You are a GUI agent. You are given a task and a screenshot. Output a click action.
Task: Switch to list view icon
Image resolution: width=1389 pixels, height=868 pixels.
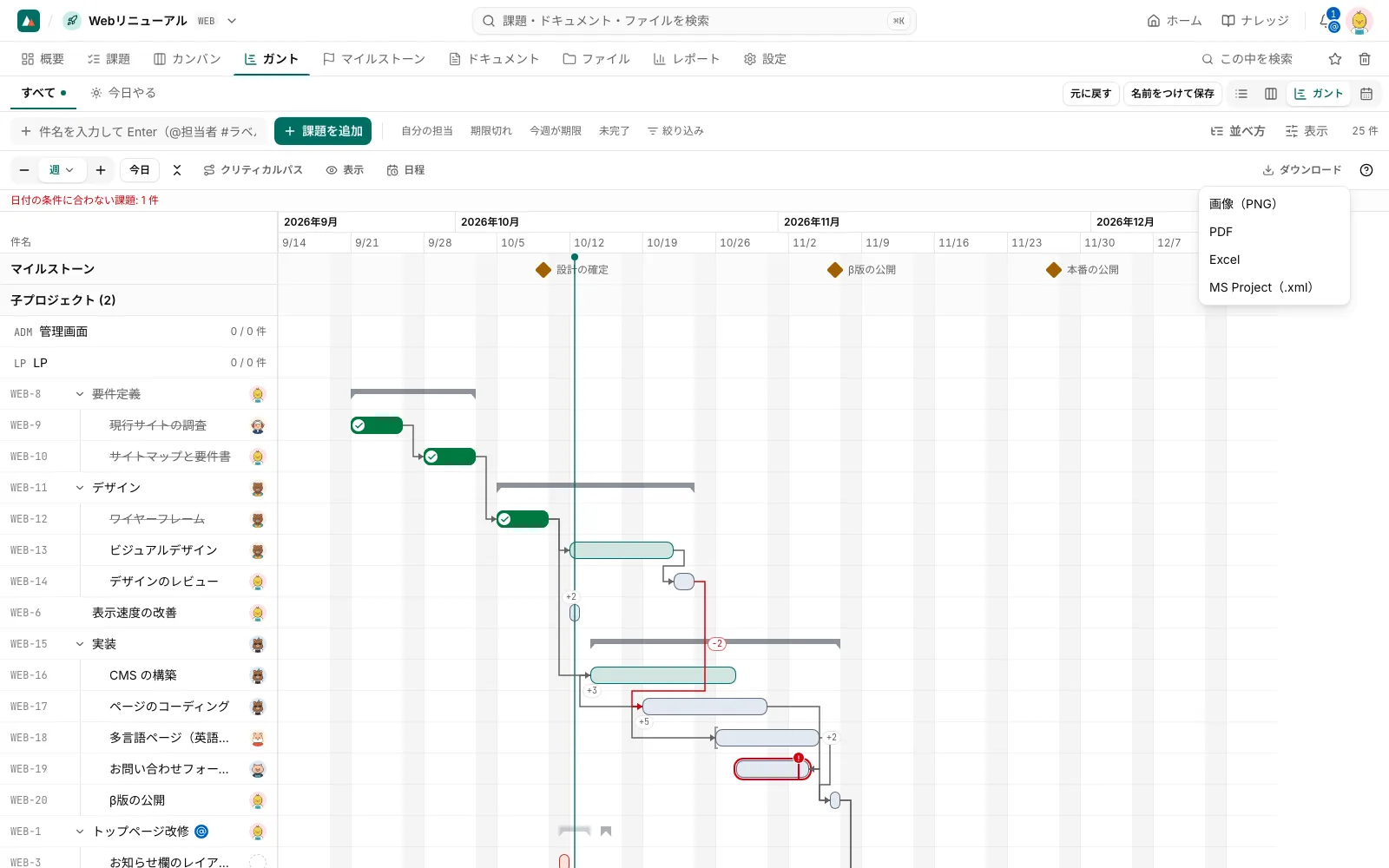[x=1241, y=94]
